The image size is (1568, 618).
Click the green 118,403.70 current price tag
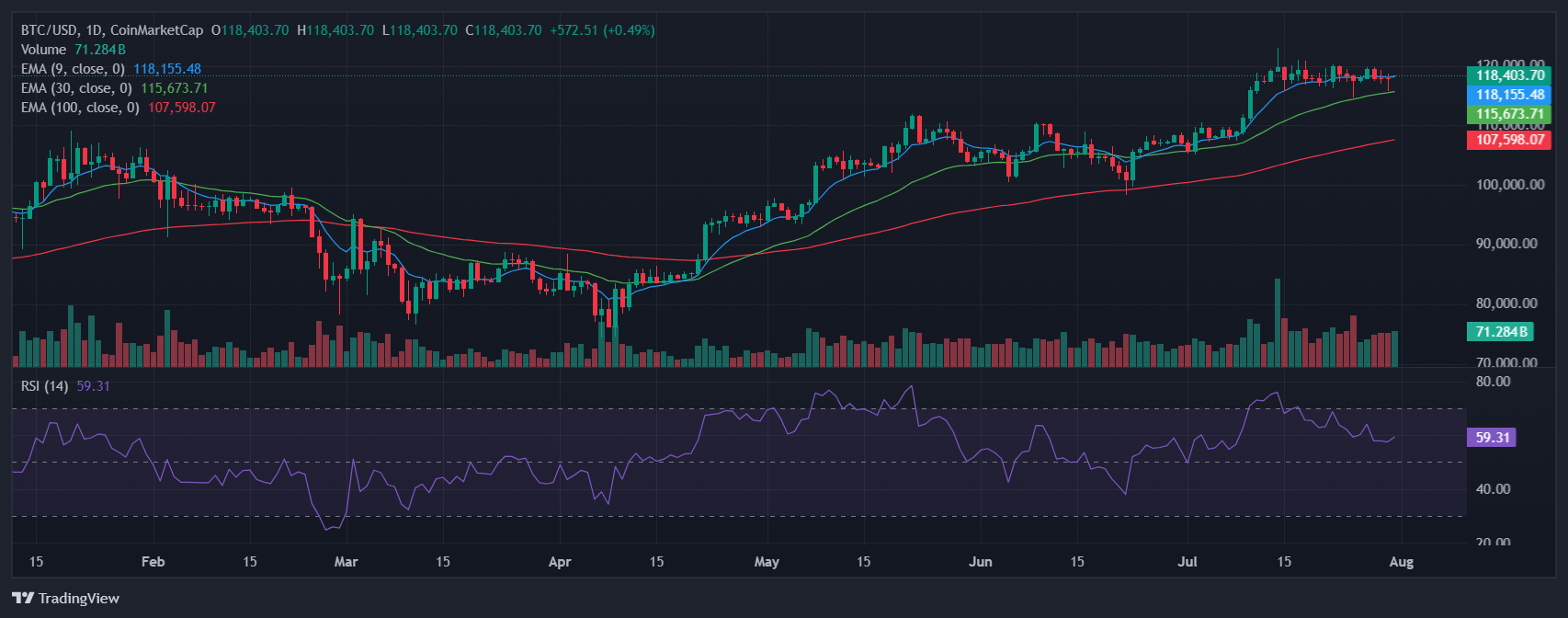1509,75
